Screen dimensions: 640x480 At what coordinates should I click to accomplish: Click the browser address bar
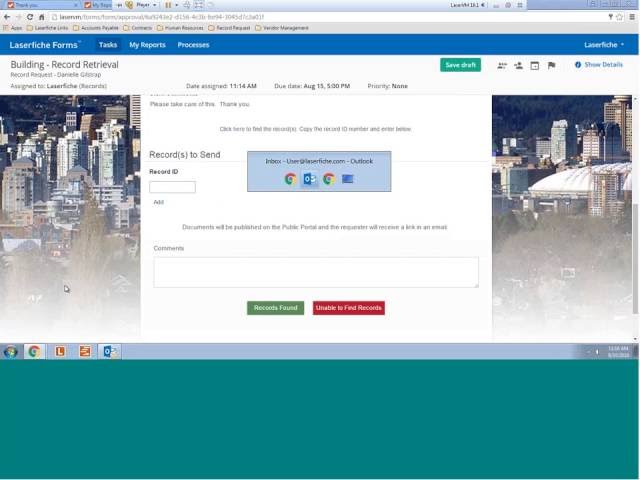click(x=327, y=17)
